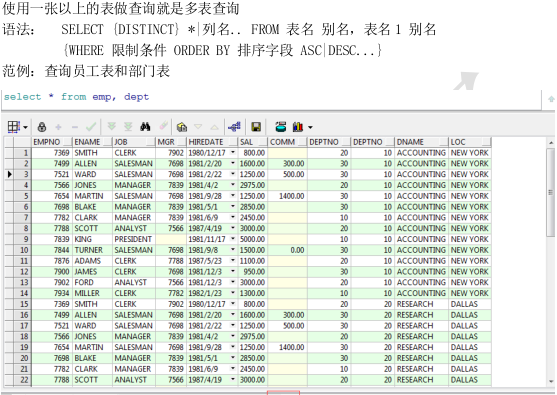Click inside the SQL editor with select statement
Image resolution: width=557 pixels, height=395 pixels.
pyautogui.click(x=272, y=99)
